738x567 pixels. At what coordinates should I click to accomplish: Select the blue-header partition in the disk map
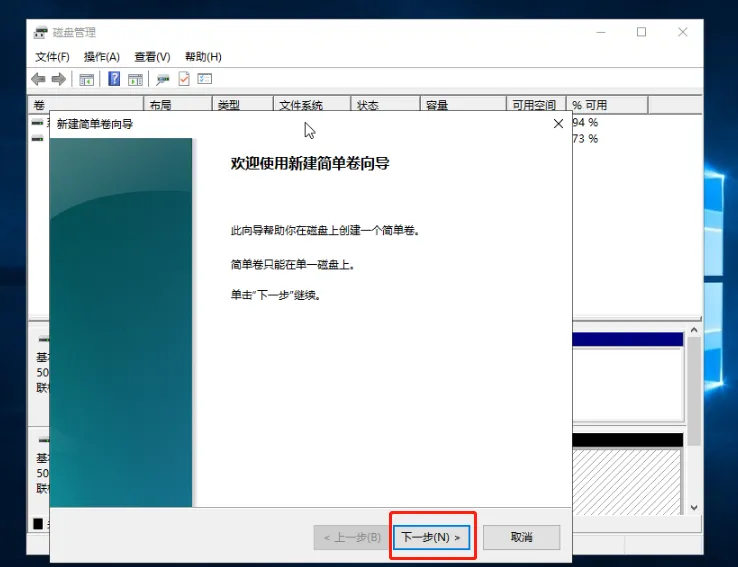click(x=628, y=376)
